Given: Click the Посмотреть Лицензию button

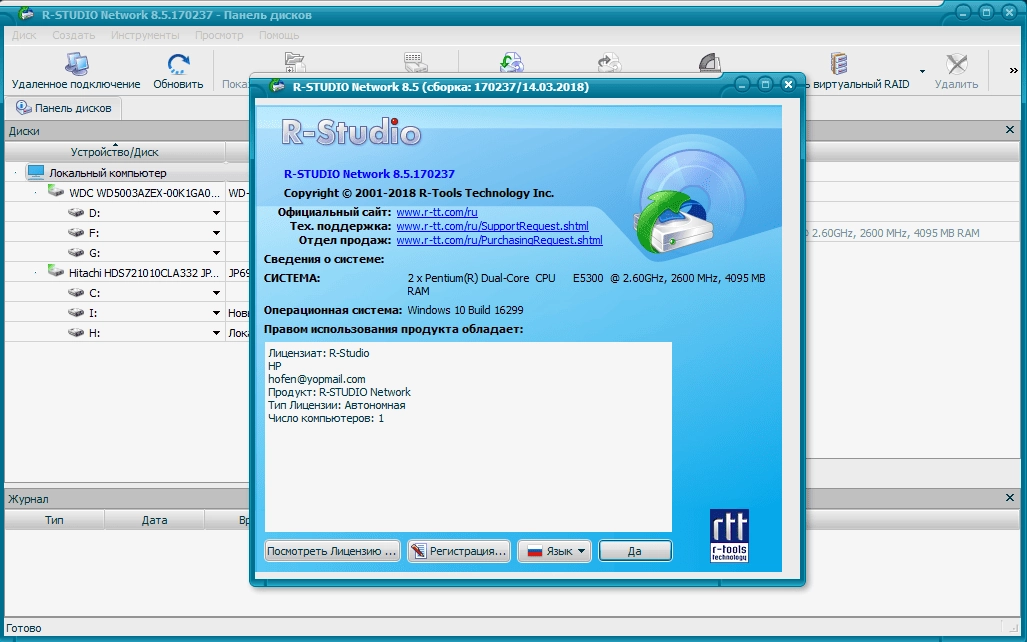Looking at the screenshot, I should pyautogui.click(x=332, y=551).
